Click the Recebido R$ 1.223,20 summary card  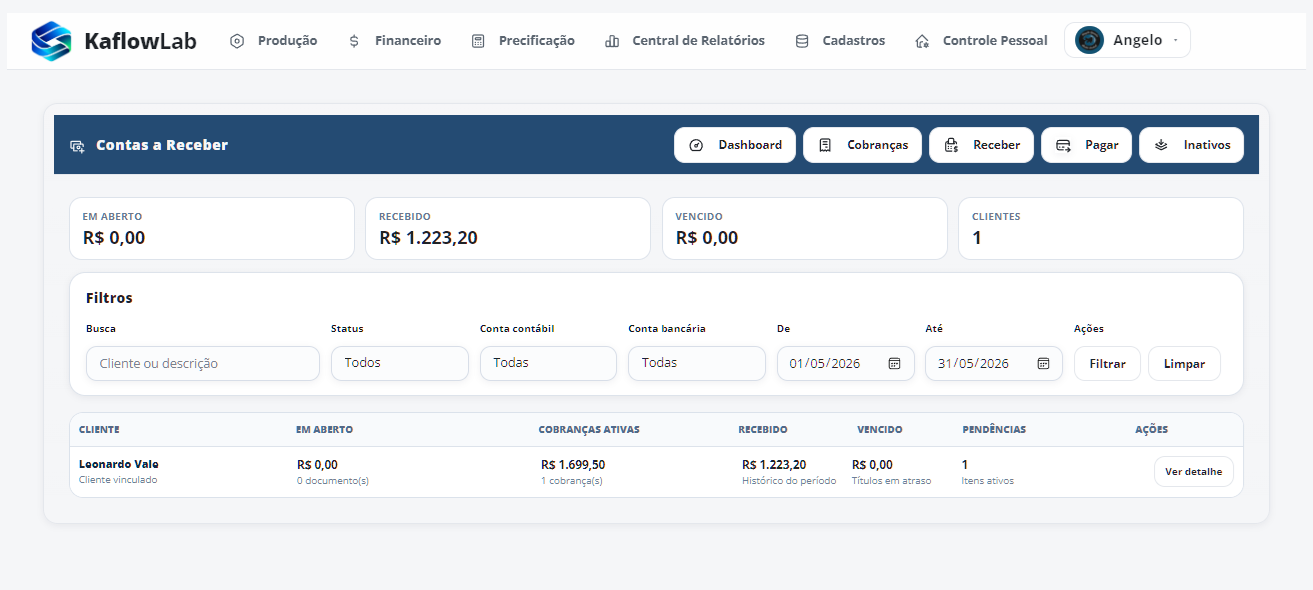[x=508, y=229]
